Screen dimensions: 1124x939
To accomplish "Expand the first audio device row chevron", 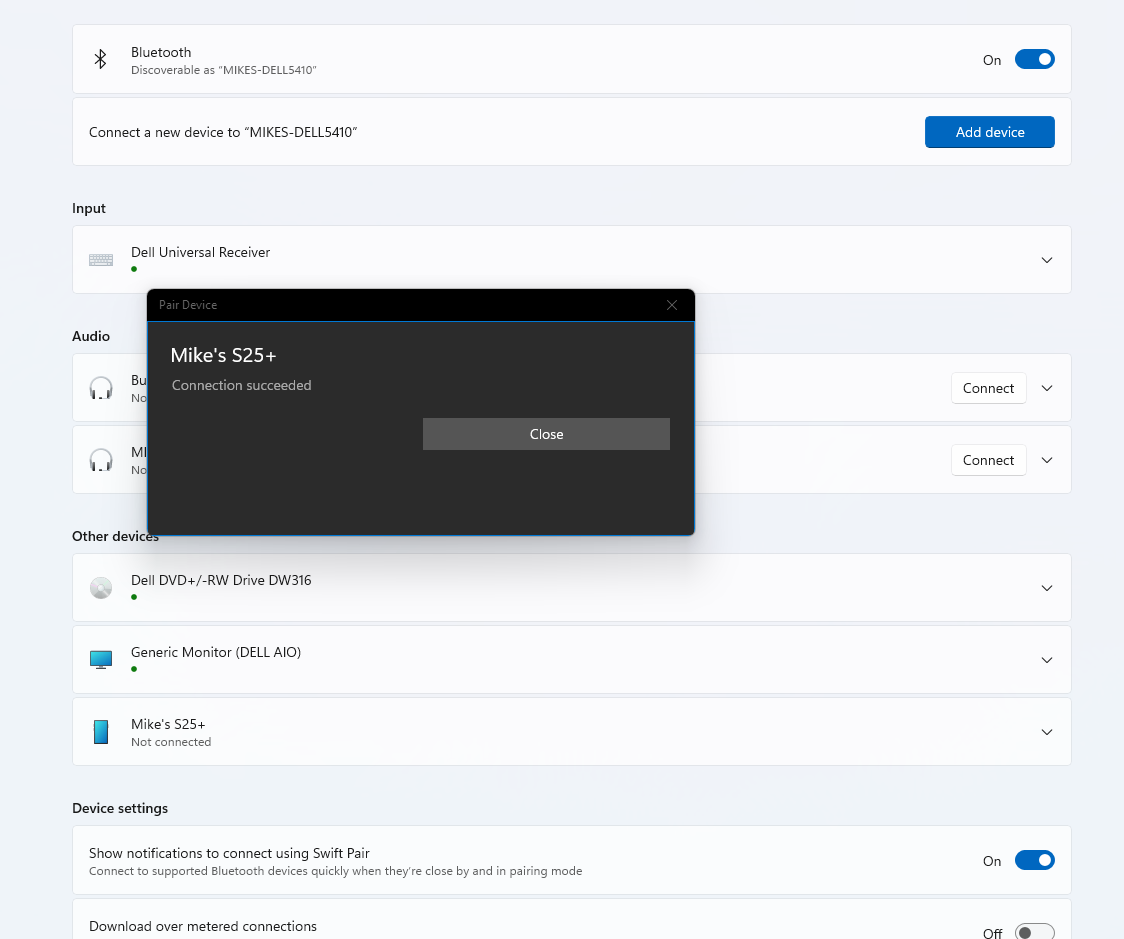I will click(x=1047, y=389).
